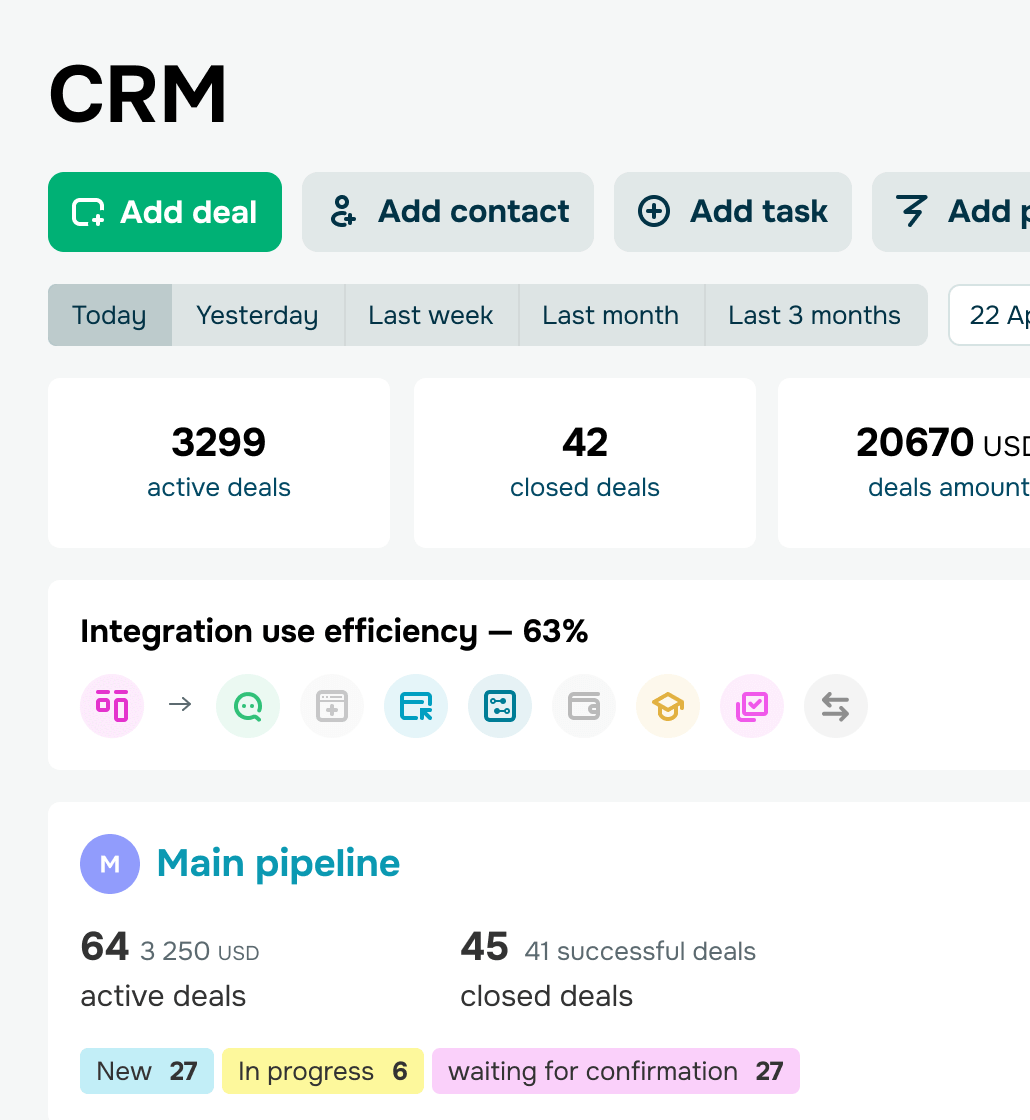Click the 3299 active deals card
This screenshot has height=1120, width=1030.
[x=219, y=463]
